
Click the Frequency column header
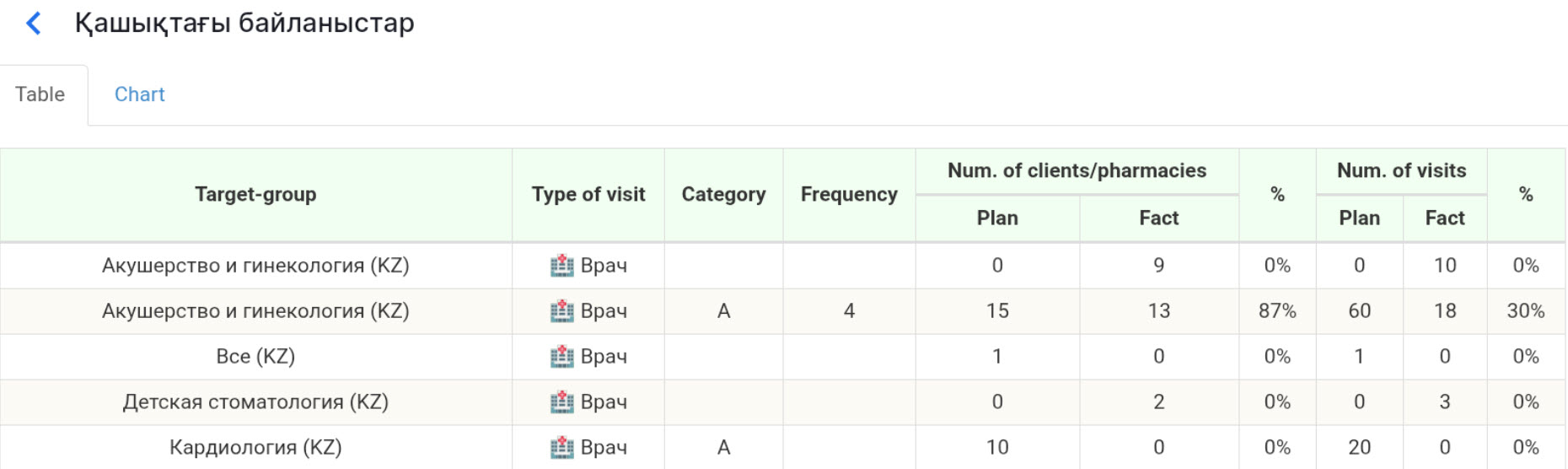pyautogui.click(x=849, y=195)
